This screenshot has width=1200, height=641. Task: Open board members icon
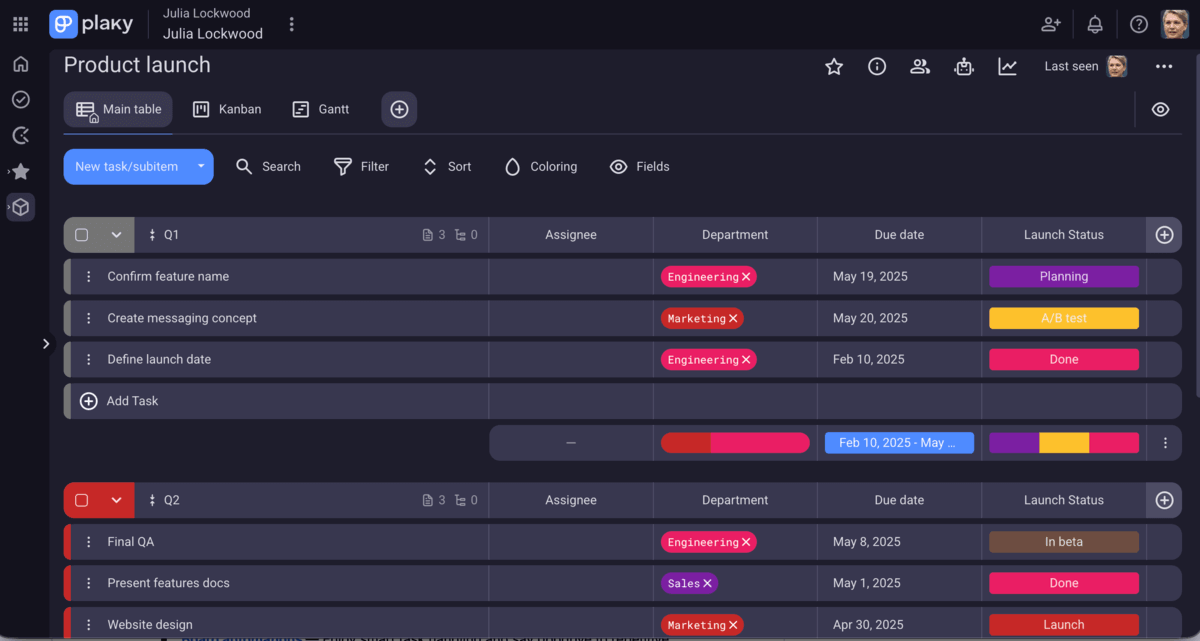919,66
